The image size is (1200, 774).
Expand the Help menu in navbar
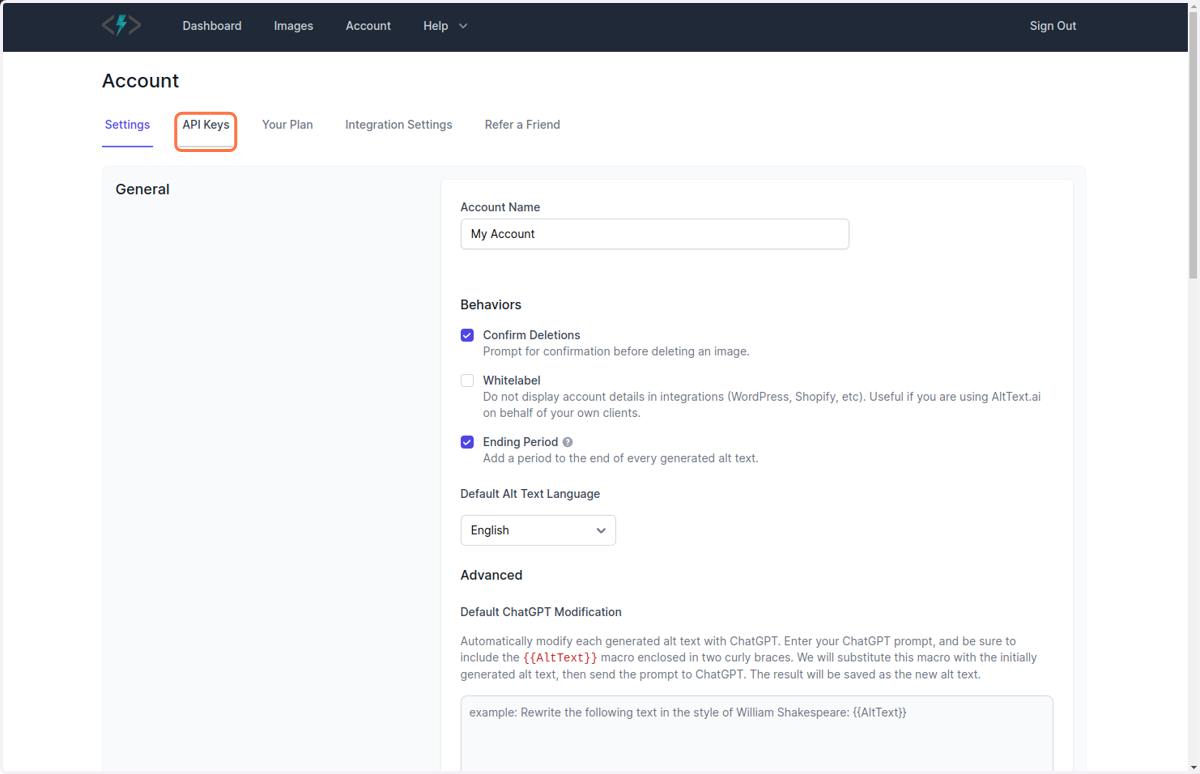tap(445, 26)
